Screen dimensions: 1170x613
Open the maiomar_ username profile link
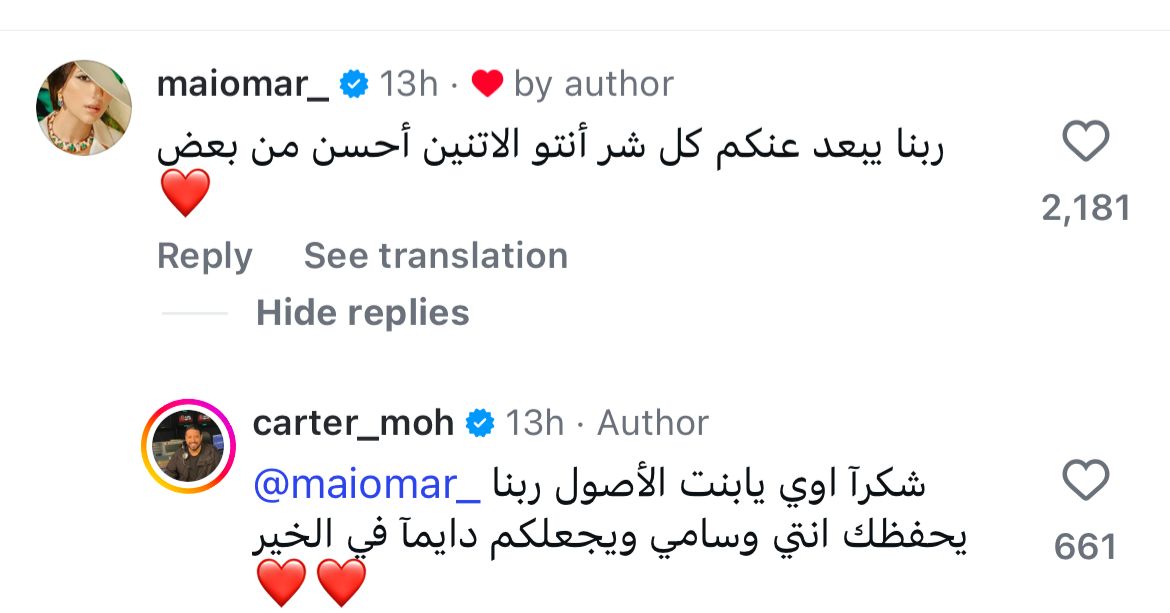tap(243, 85)
